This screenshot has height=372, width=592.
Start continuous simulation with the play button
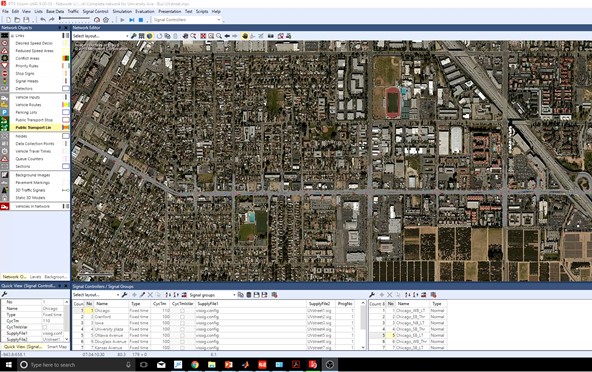[122, 20]
